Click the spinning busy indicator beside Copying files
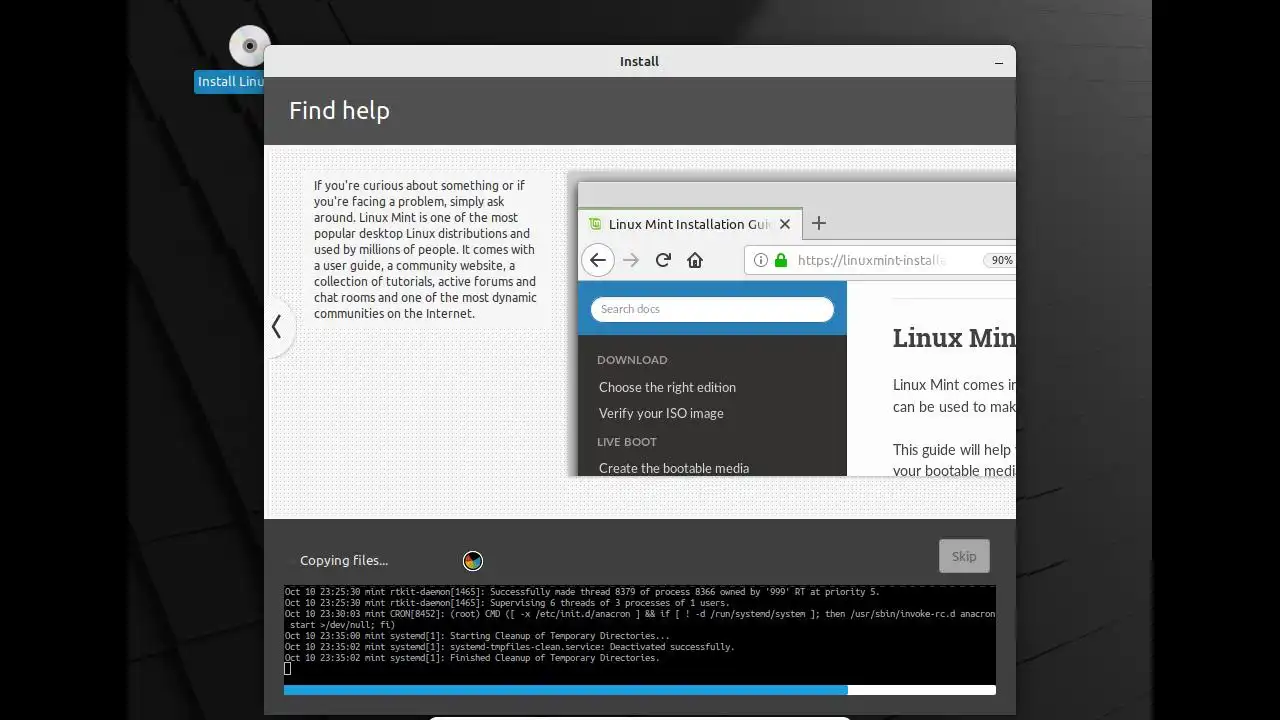Screen dimensions: 1280x720 473,561
